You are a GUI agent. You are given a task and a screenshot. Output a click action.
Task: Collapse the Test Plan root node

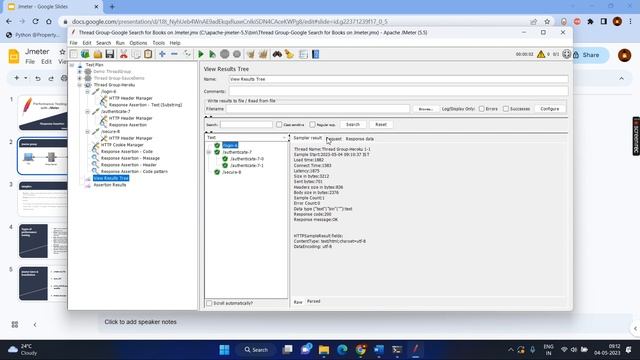(72, 65)
